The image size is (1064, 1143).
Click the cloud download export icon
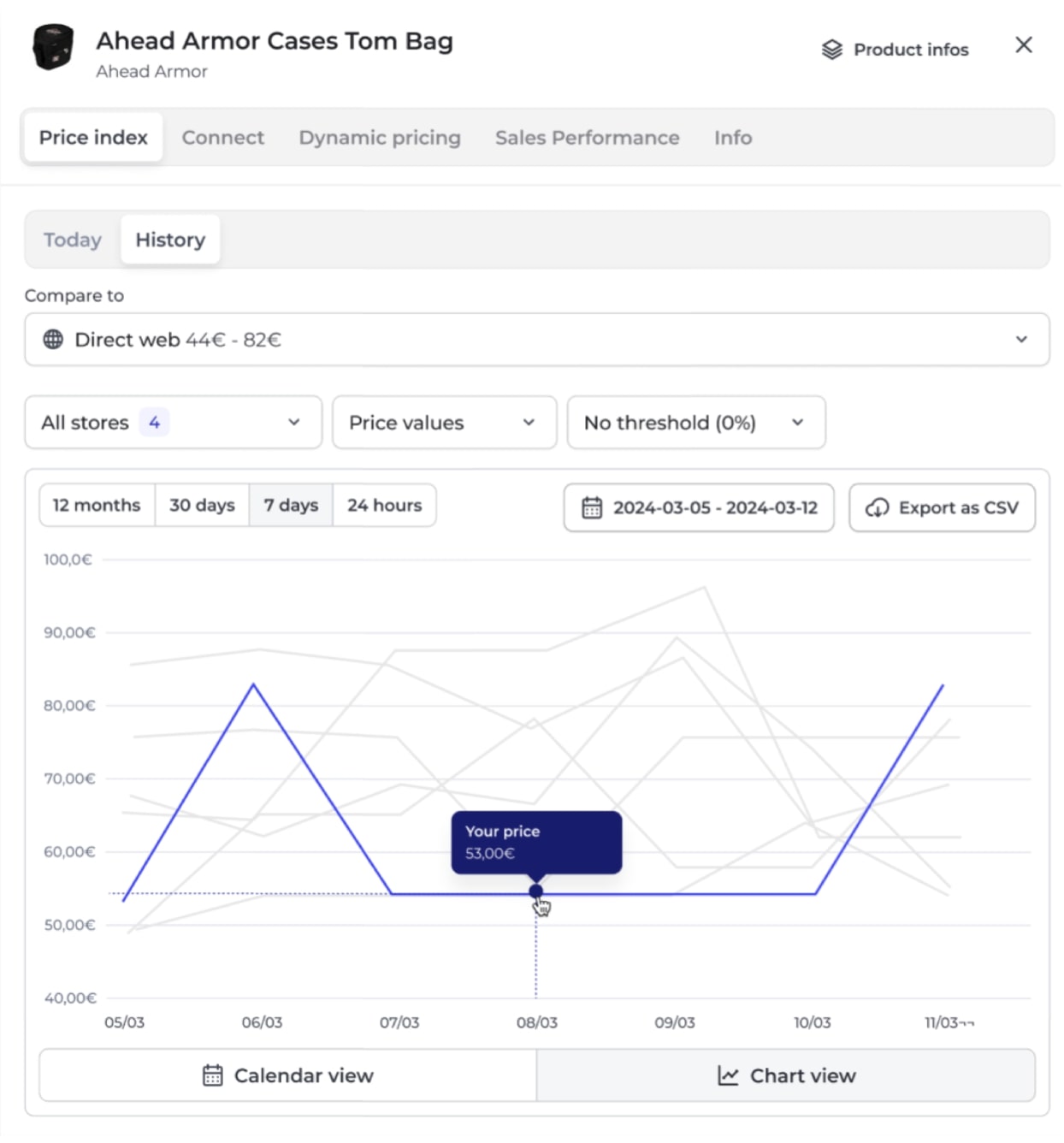tap(877, 507)
